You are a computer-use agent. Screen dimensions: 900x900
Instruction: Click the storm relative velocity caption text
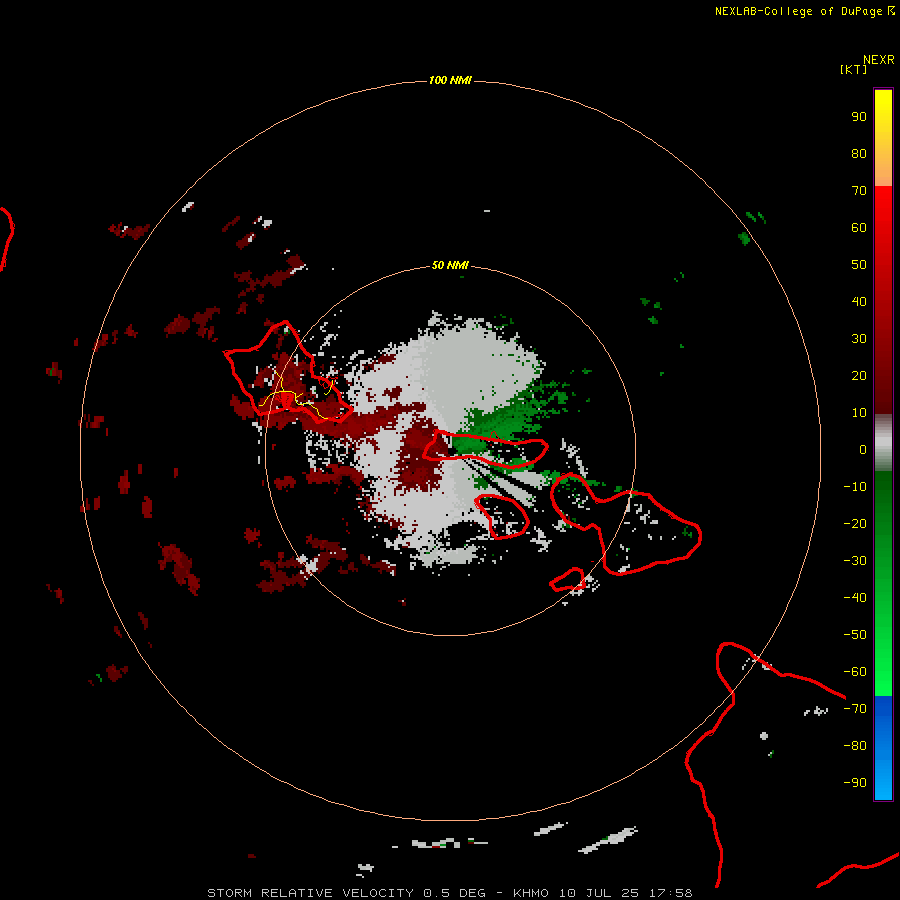[450, 893]
